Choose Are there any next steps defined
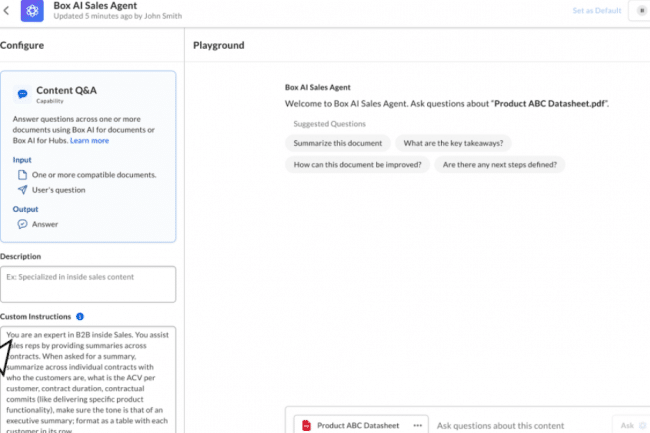This screenshot has height=433, width=650. 500,164
